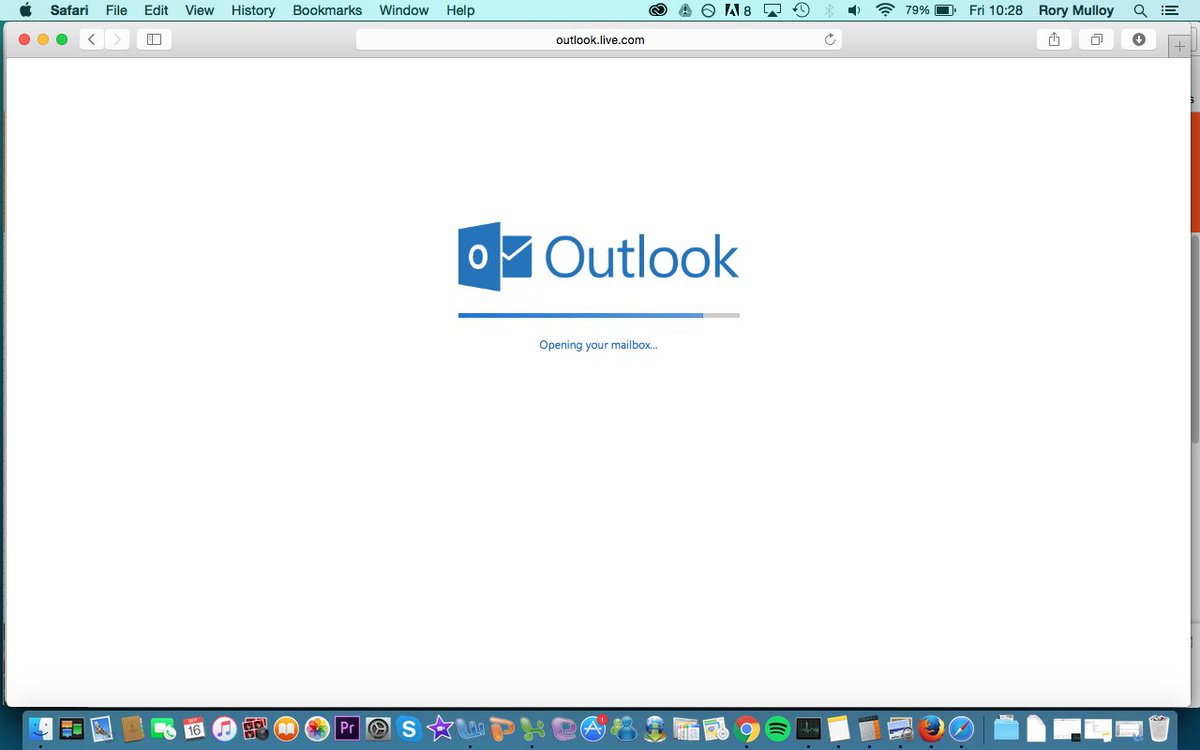This screenshot has height=750, width=1200.
Task: Open Activity Monitor in the Dock
Action: tap(808, 728)
